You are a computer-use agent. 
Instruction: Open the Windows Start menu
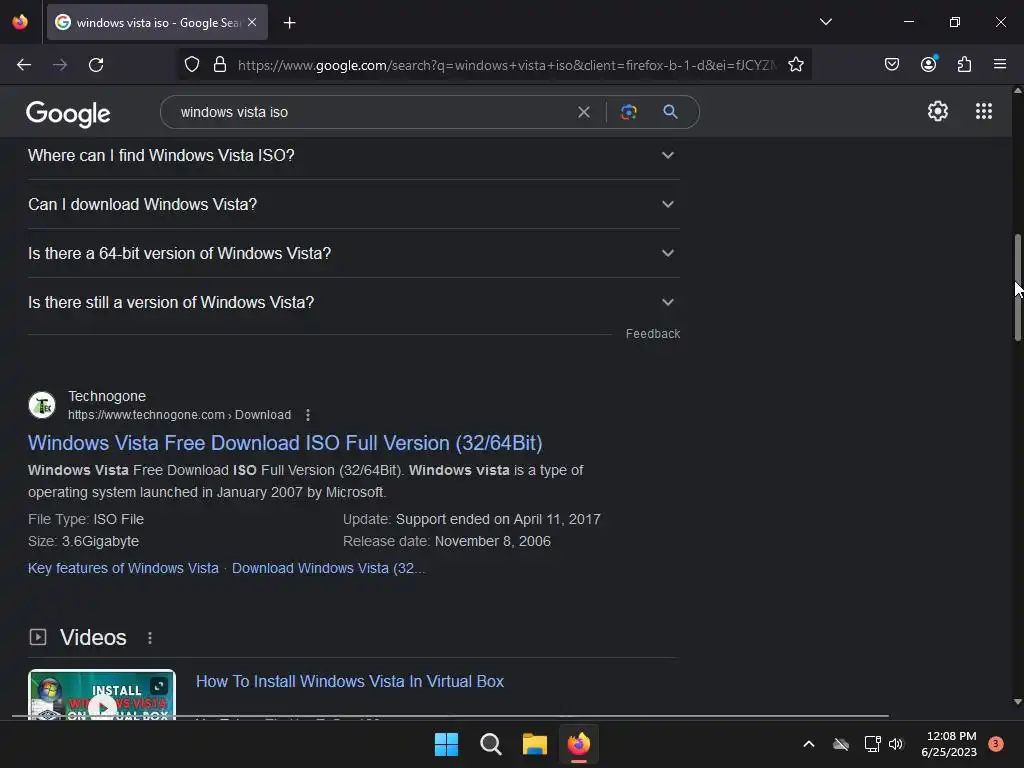447,744
